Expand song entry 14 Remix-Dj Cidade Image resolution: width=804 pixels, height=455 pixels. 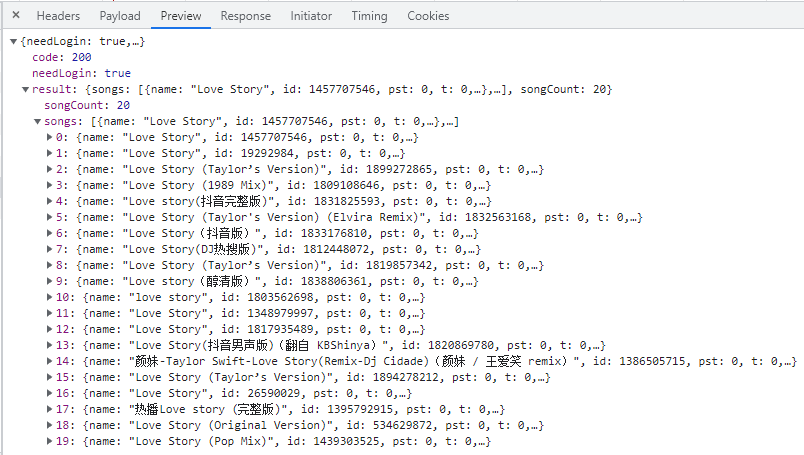(x=50, y=361)
